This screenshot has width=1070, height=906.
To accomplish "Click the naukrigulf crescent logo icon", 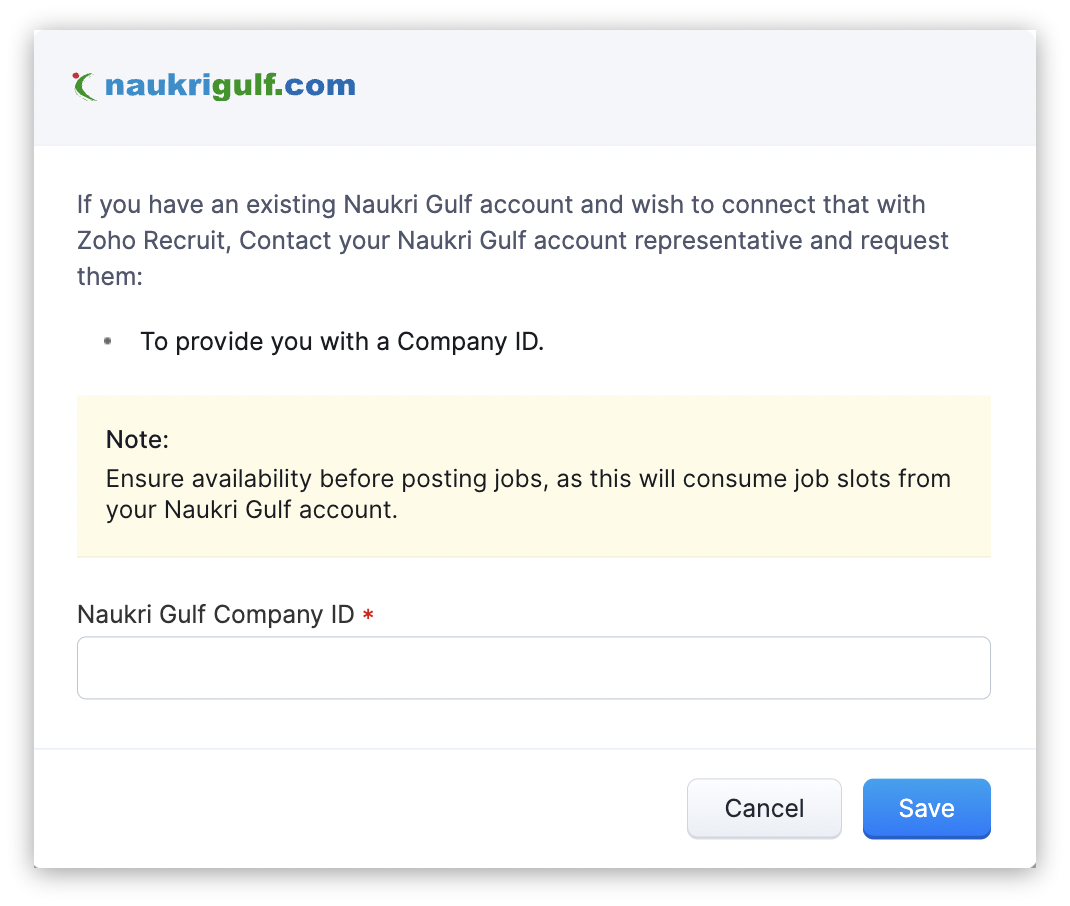I will tap(85, 86).
